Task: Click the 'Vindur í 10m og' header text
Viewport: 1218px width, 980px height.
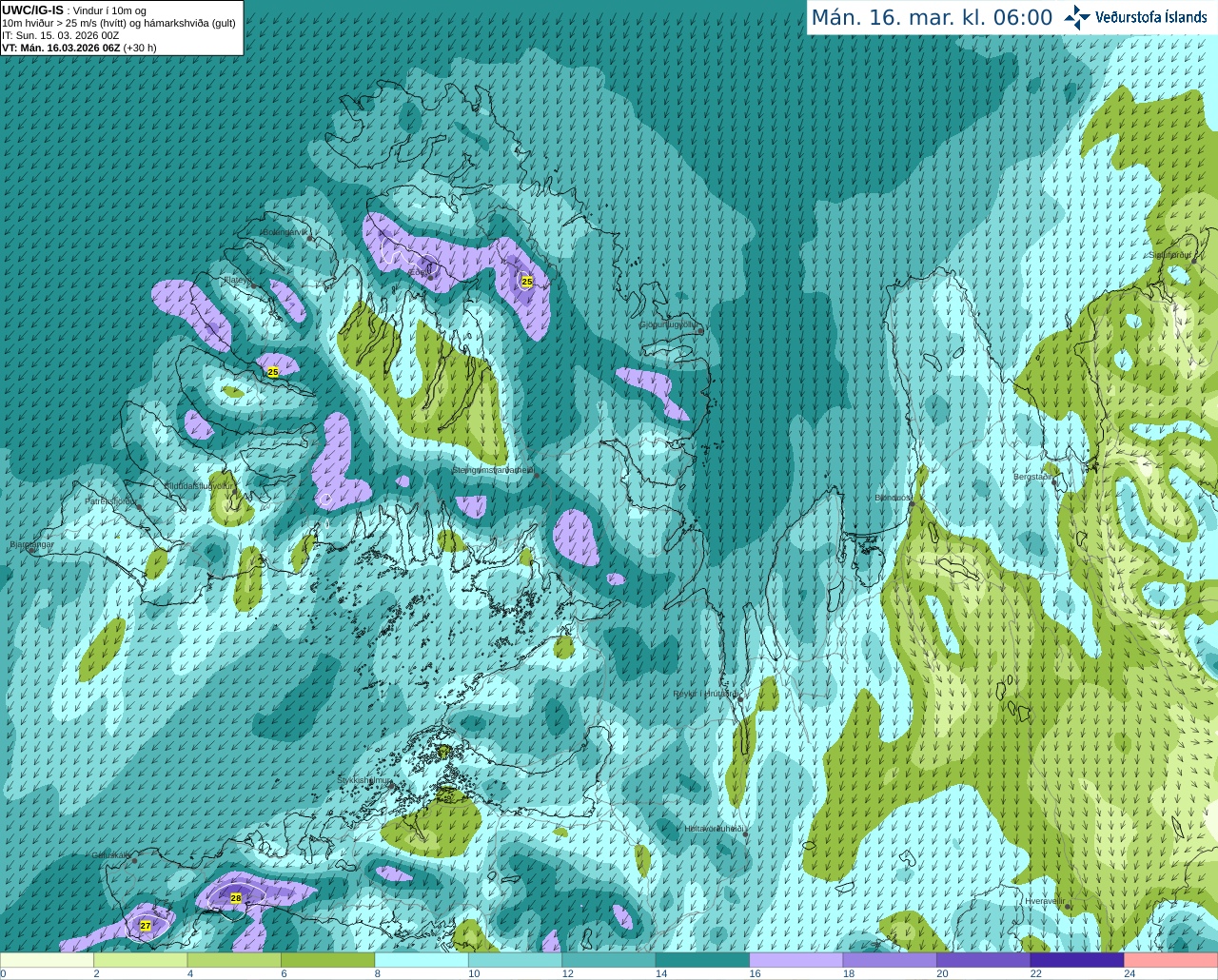Action: (x=110, y=10)
